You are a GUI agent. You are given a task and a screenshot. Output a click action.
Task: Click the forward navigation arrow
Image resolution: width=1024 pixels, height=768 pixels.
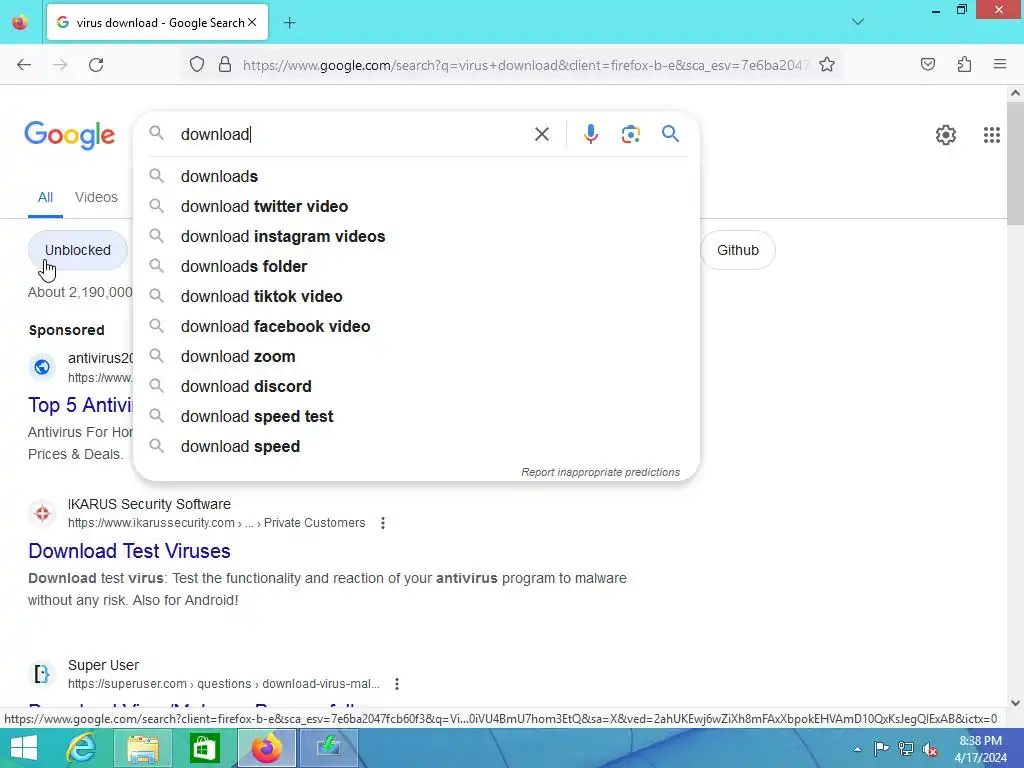click(60, 65)
